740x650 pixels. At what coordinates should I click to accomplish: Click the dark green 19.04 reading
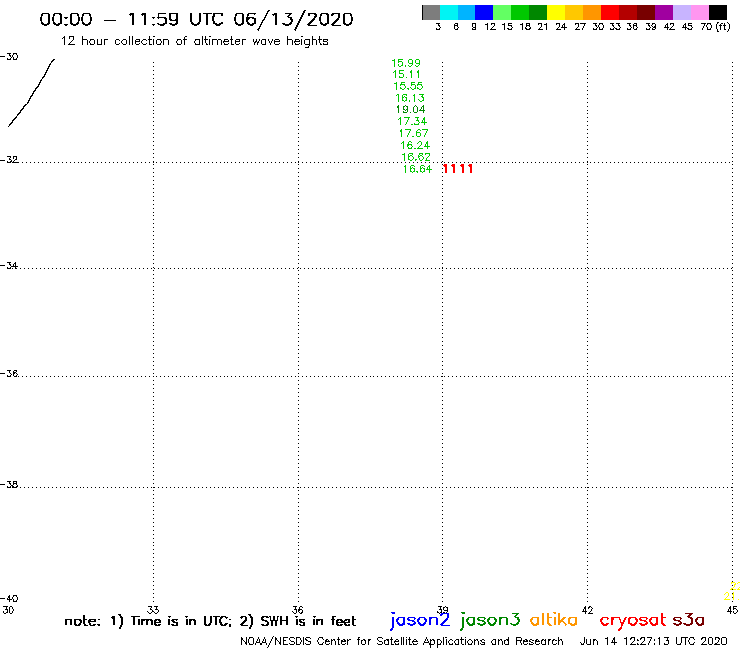point(411,109)
